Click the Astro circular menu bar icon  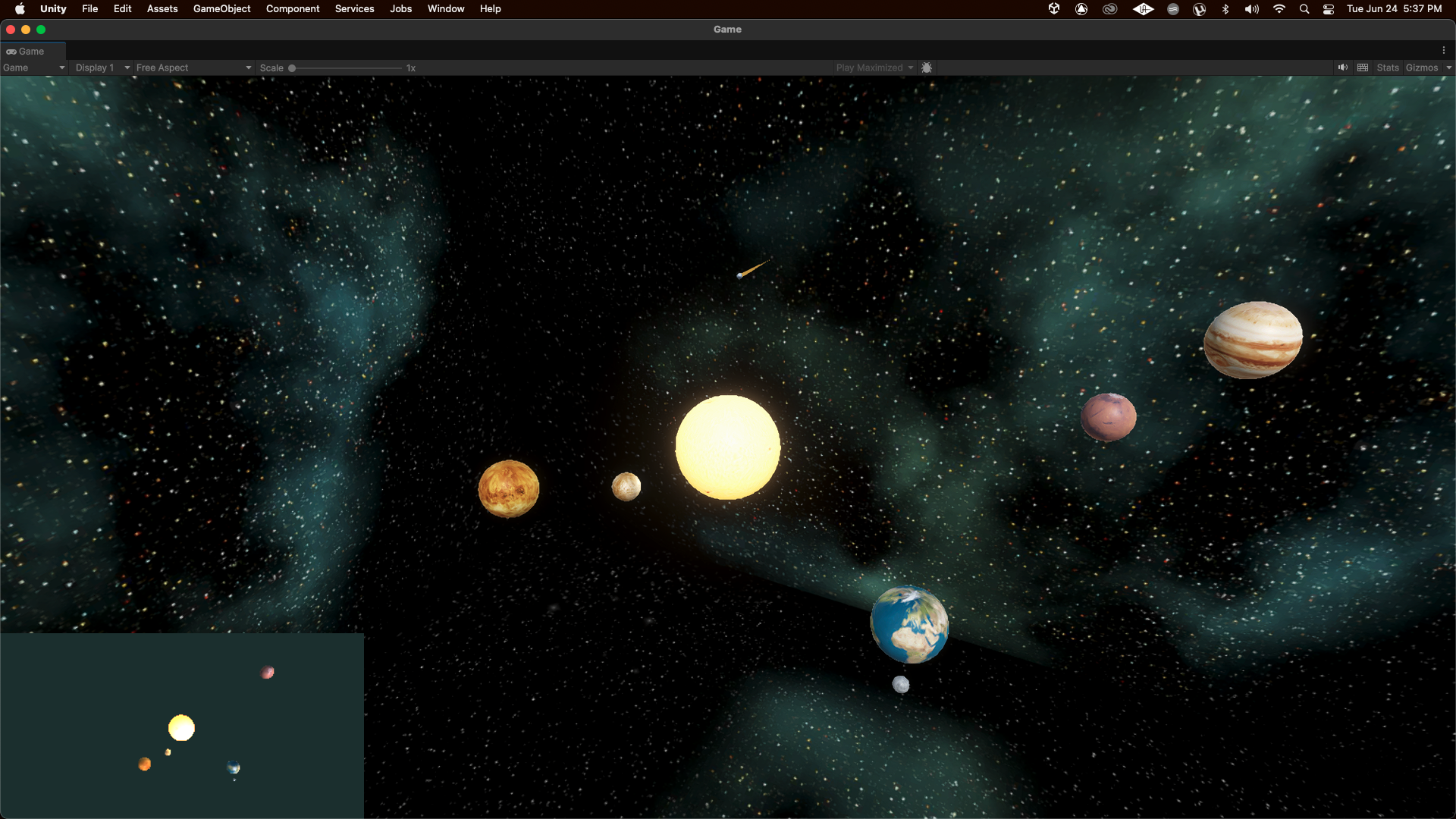tap(1081, 9)
